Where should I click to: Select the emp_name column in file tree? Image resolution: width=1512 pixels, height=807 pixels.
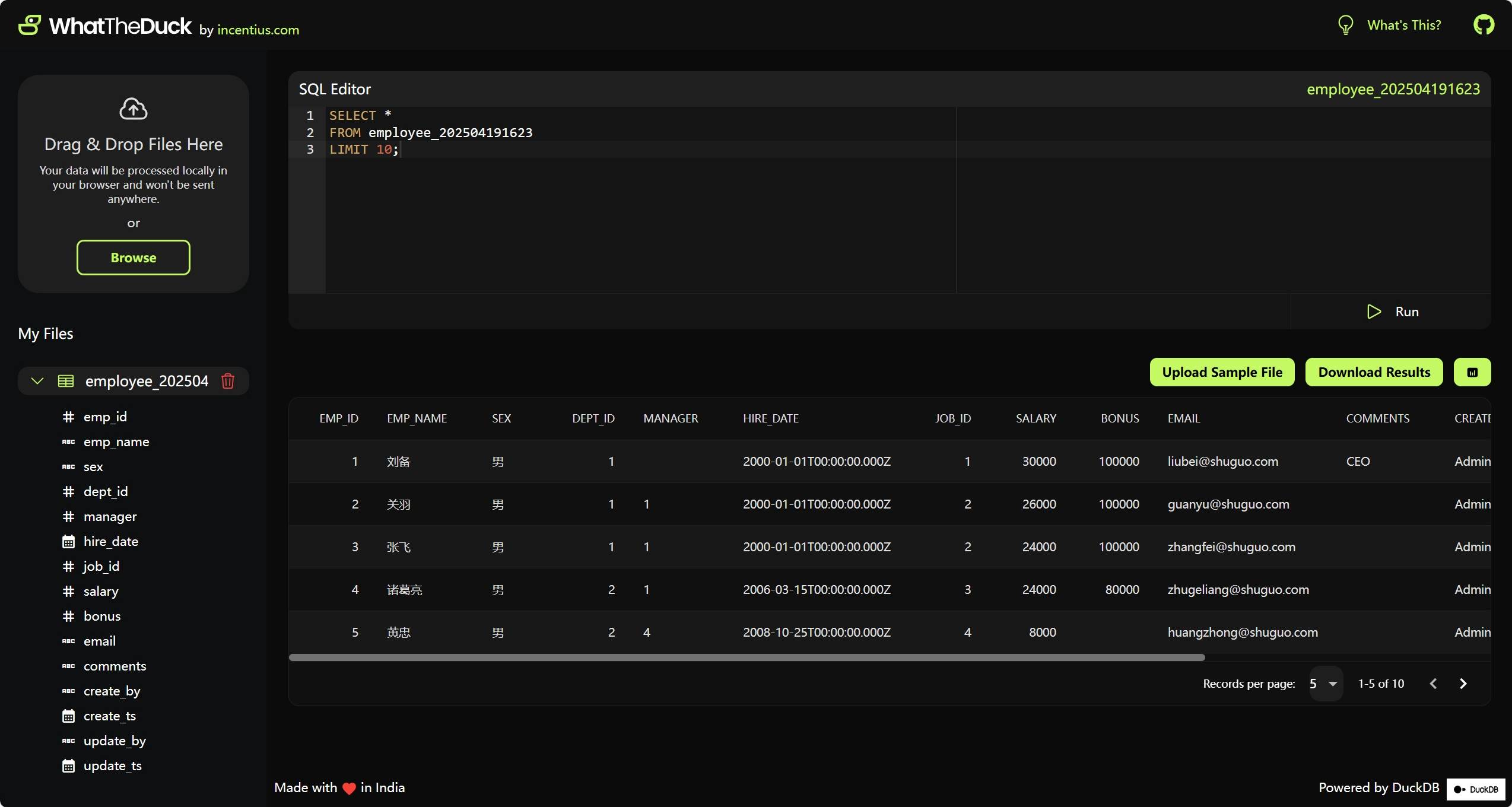(x=116, y=441)
